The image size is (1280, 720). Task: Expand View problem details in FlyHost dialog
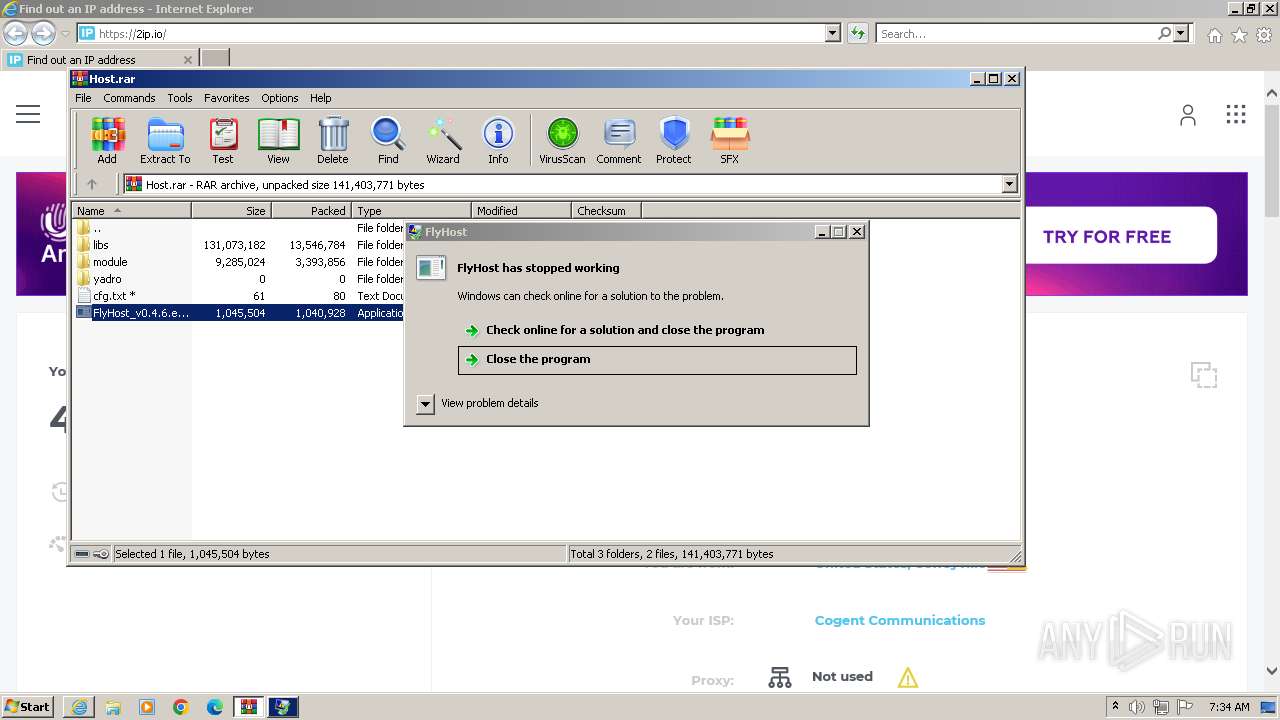pyautogui.click(x=425, y=403)
